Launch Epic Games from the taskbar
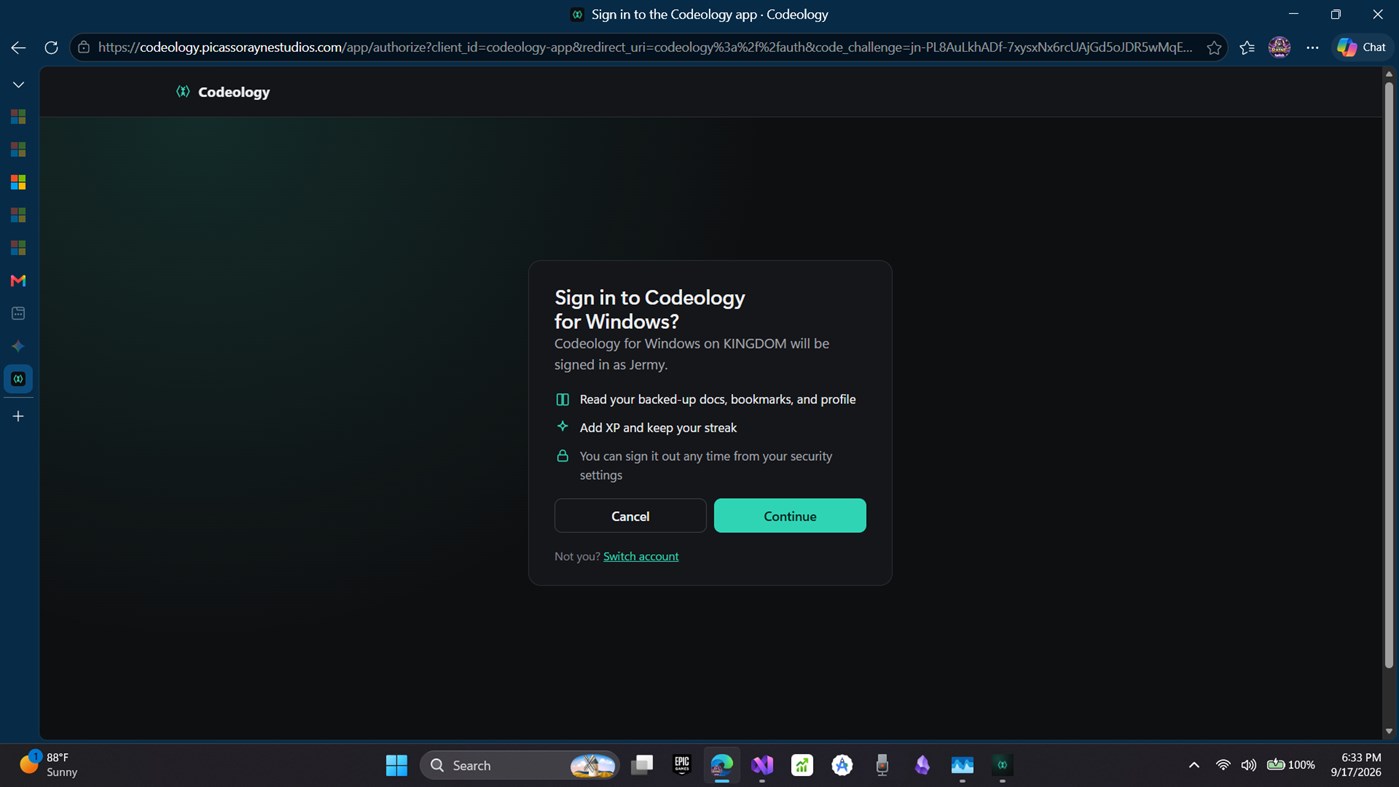The width and height of the screenshot is (1399, 787). click(x=682, y=765)
